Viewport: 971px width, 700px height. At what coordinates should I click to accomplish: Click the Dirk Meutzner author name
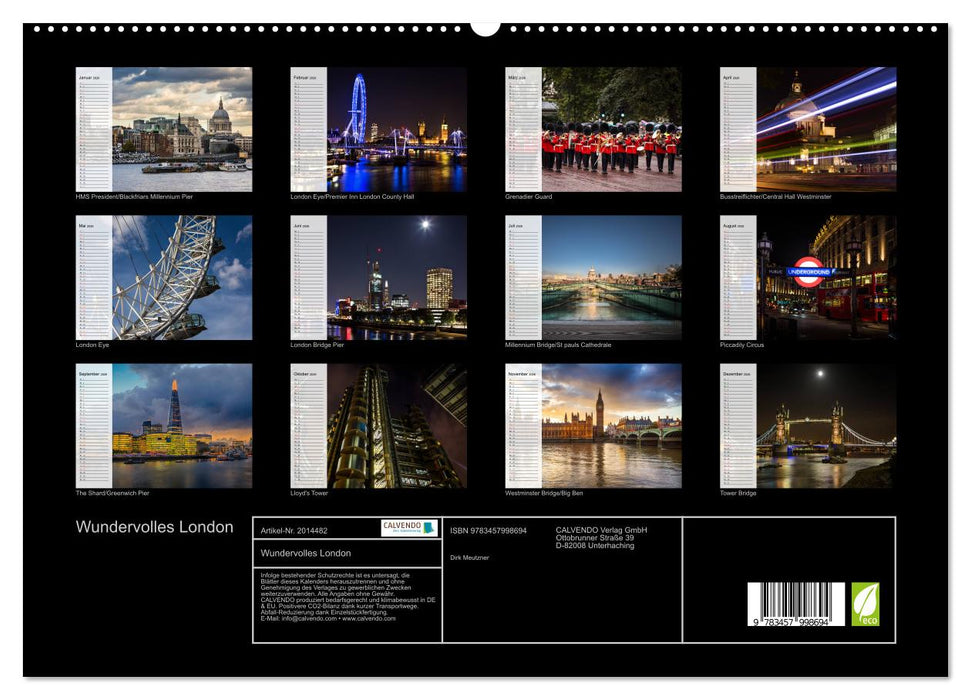470,558
